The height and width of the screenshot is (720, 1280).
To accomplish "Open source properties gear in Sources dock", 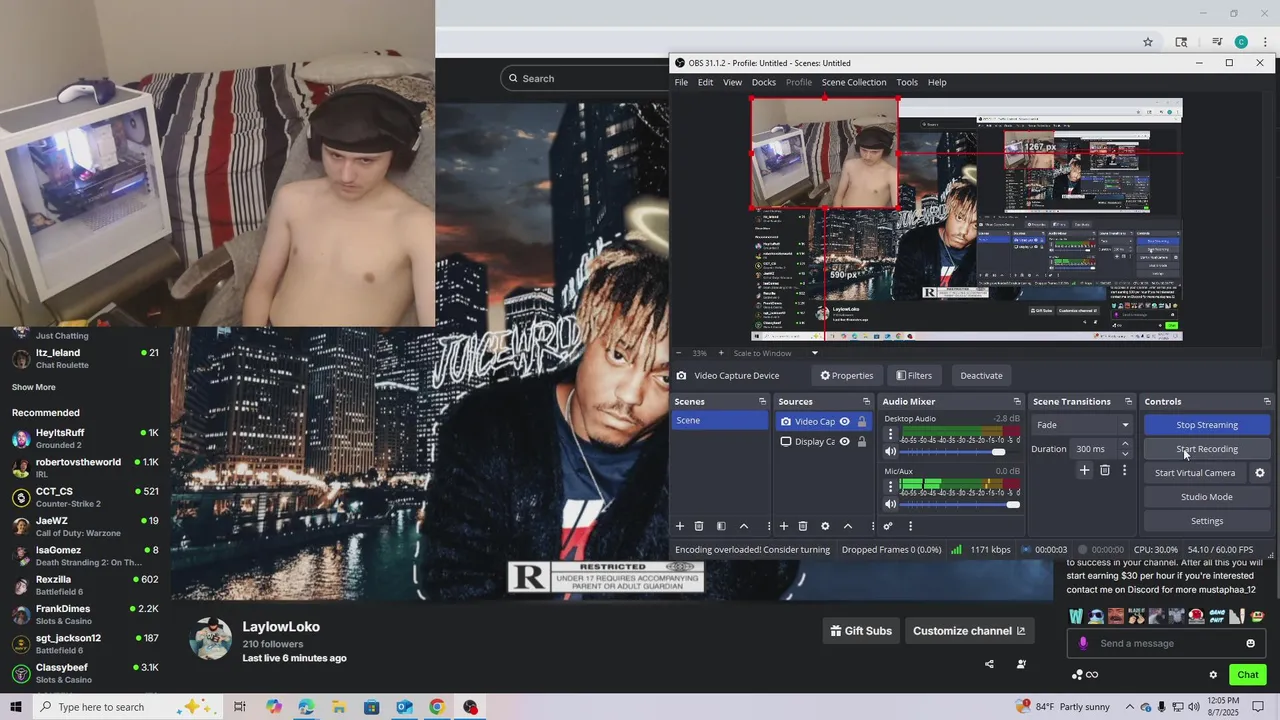I will [x=825, y=526].
